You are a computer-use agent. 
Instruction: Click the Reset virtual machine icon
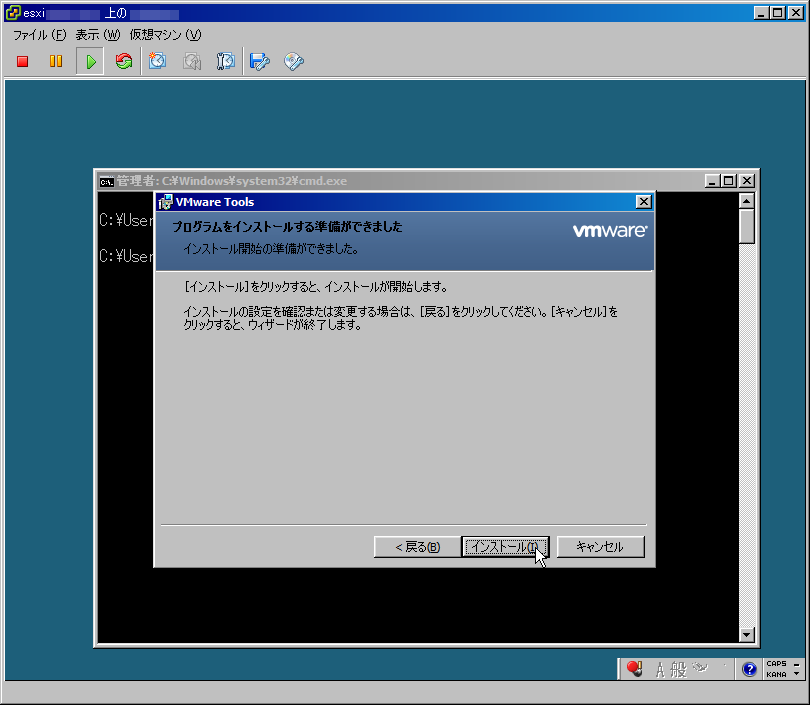[x=124, y=61]
